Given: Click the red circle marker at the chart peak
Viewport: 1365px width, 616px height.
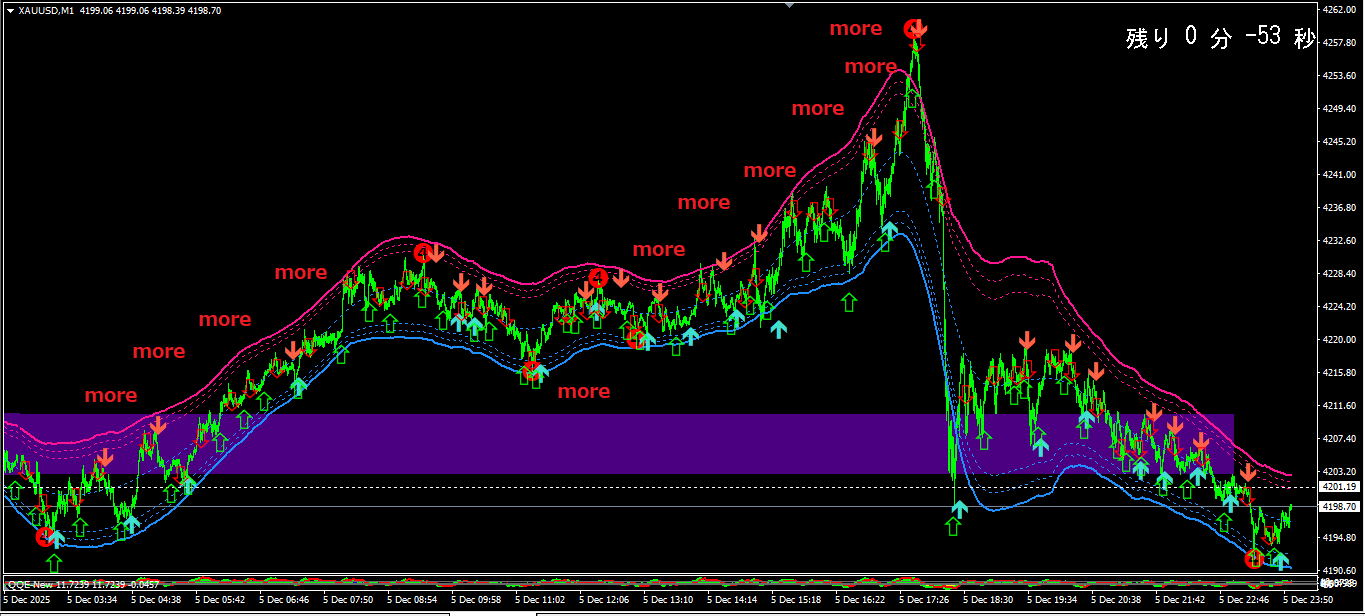Looking at the screenshot, I should [912, 29].
